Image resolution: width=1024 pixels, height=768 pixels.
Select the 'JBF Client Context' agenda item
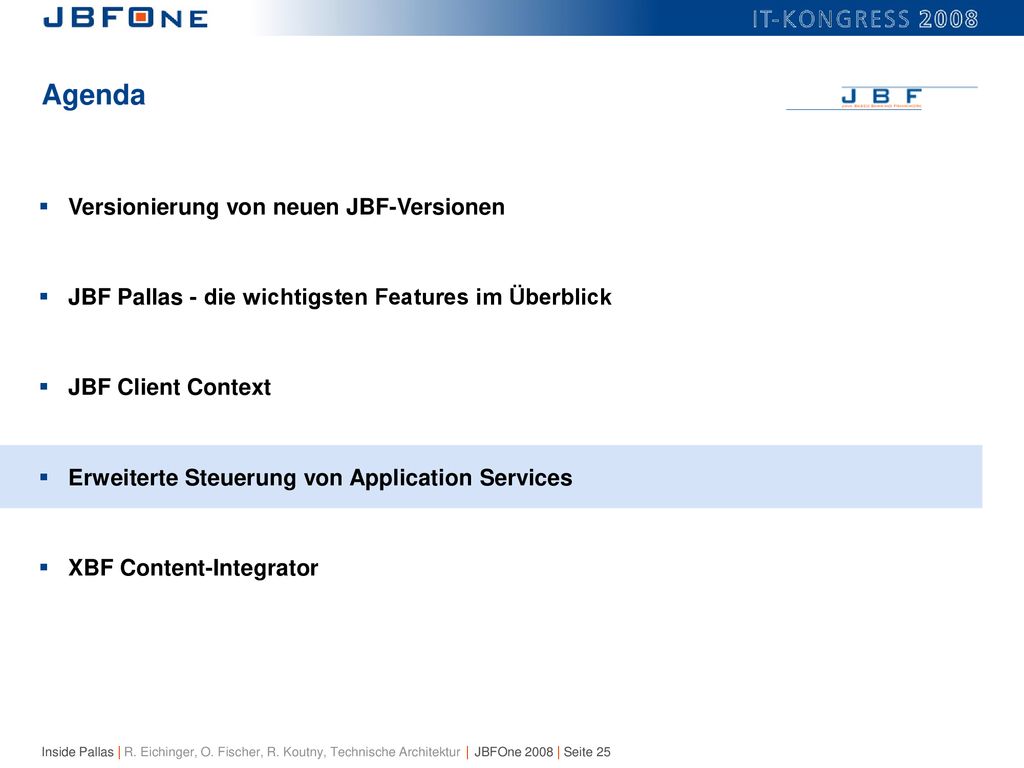click(x=169, y=387)
